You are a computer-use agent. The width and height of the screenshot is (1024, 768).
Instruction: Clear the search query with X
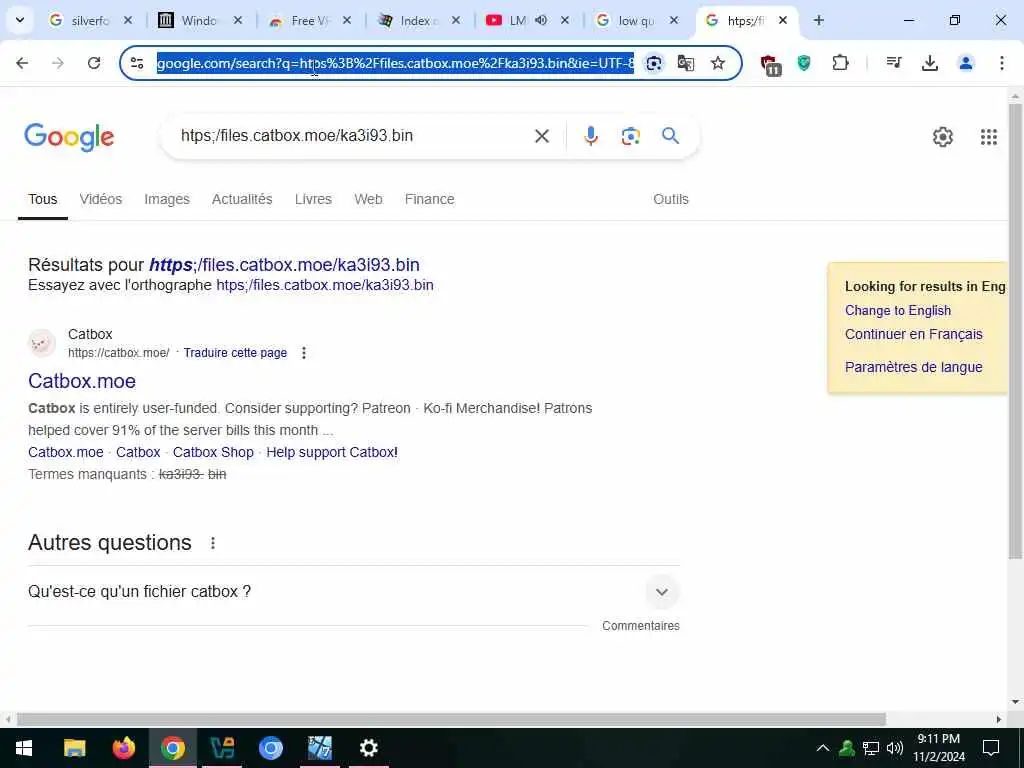tap(542, 136)
